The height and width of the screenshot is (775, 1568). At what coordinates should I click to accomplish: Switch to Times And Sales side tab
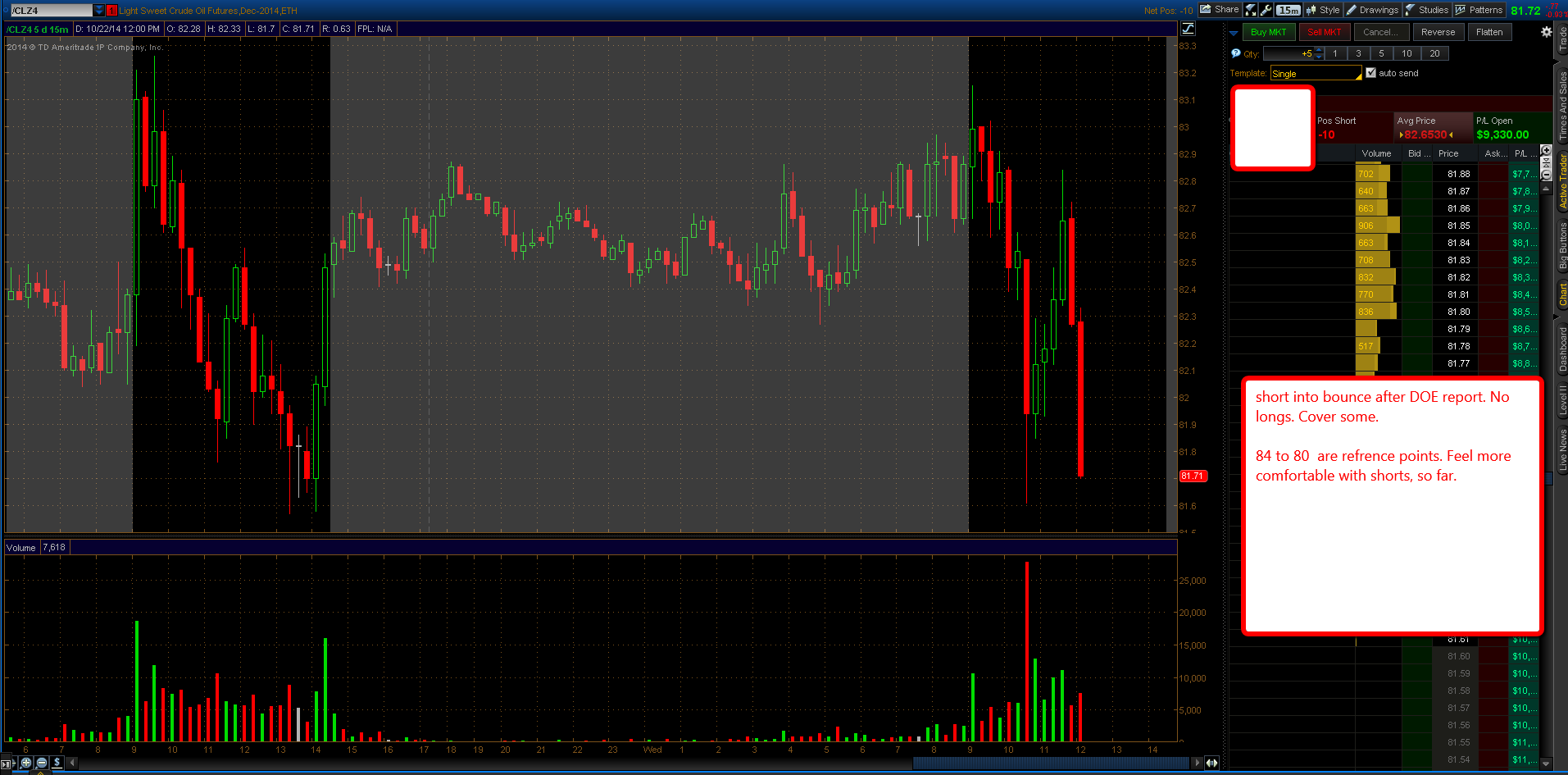(x=1561, y=105)
